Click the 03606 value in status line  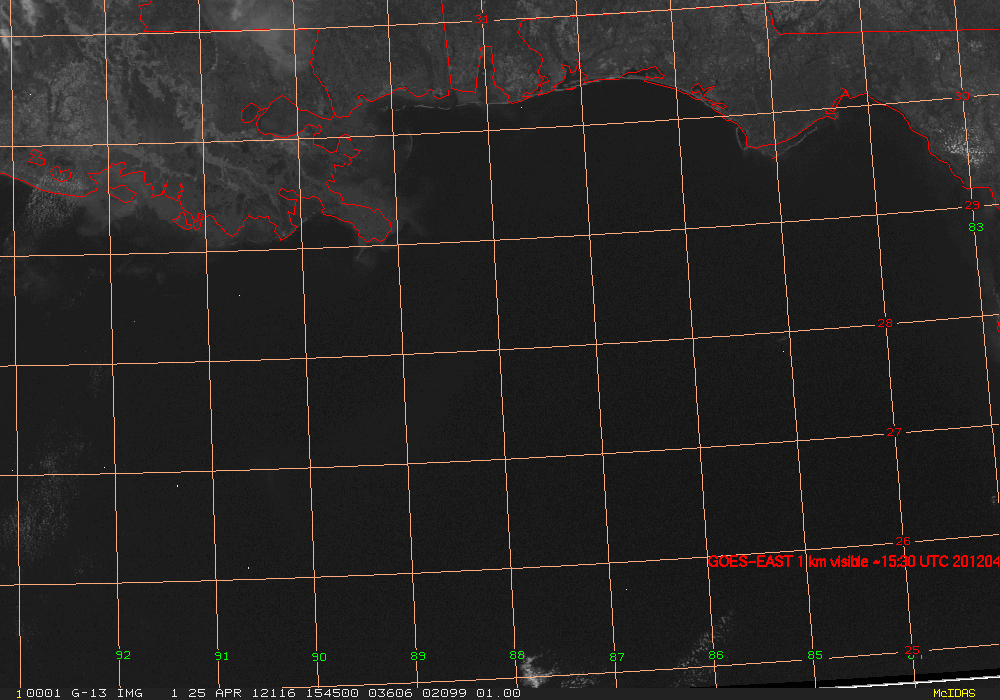coord(390,693)
